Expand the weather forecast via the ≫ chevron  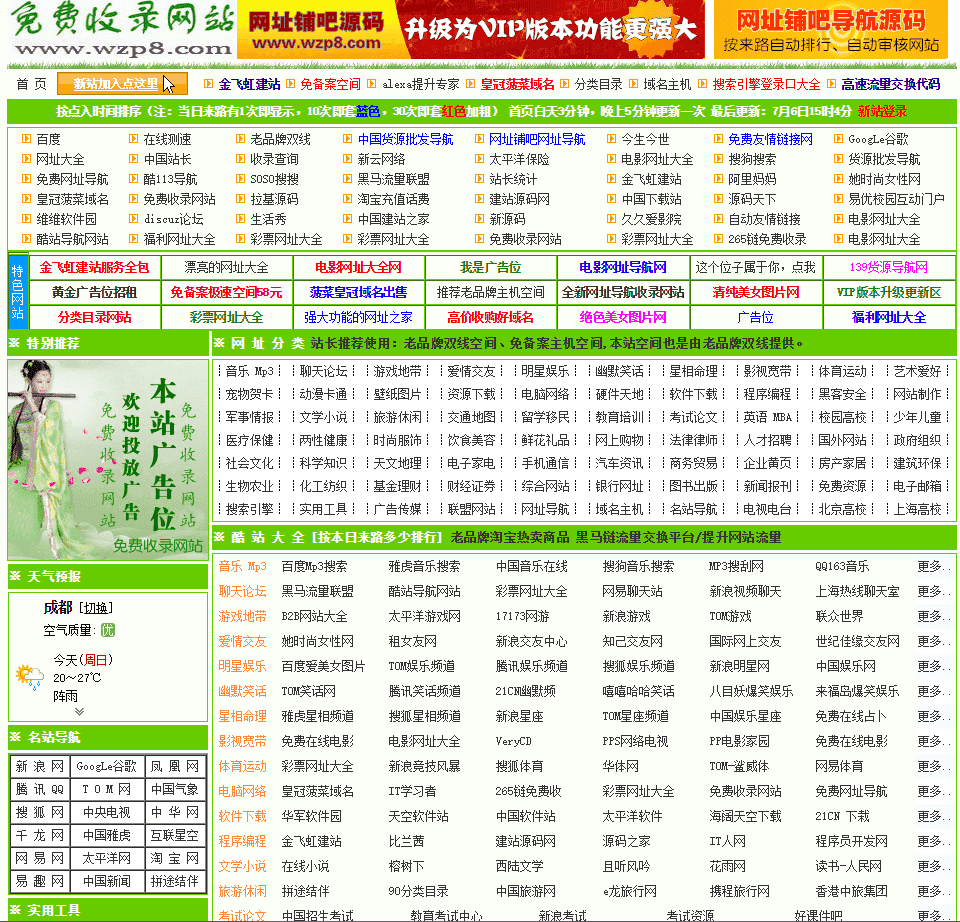point(79,711)
